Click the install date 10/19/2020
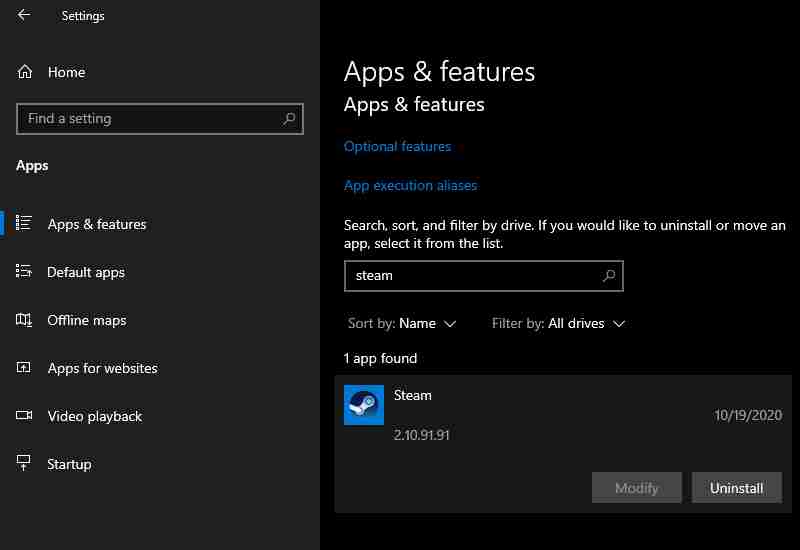 [748, 415]
